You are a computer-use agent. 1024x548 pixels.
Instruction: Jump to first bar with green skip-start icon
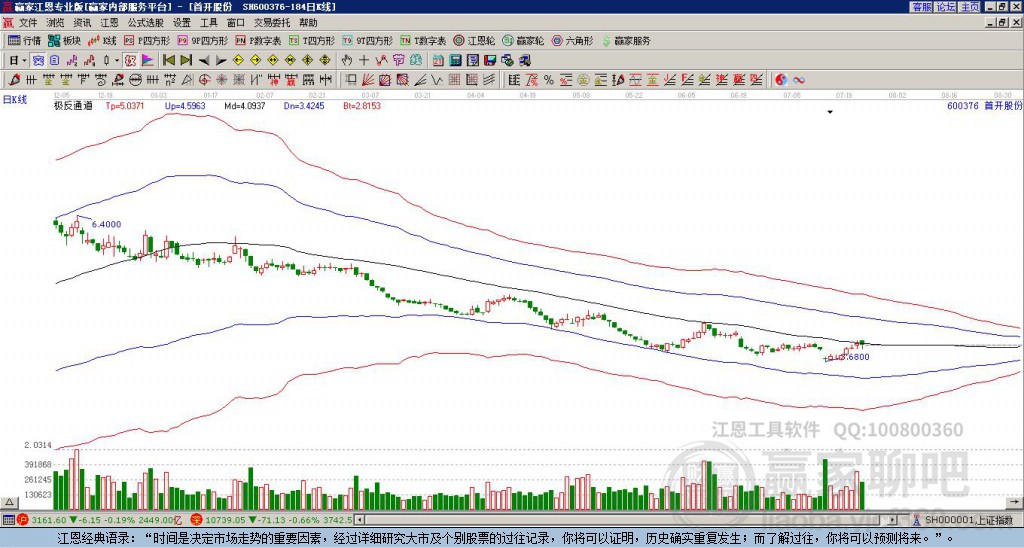(169, 61)
